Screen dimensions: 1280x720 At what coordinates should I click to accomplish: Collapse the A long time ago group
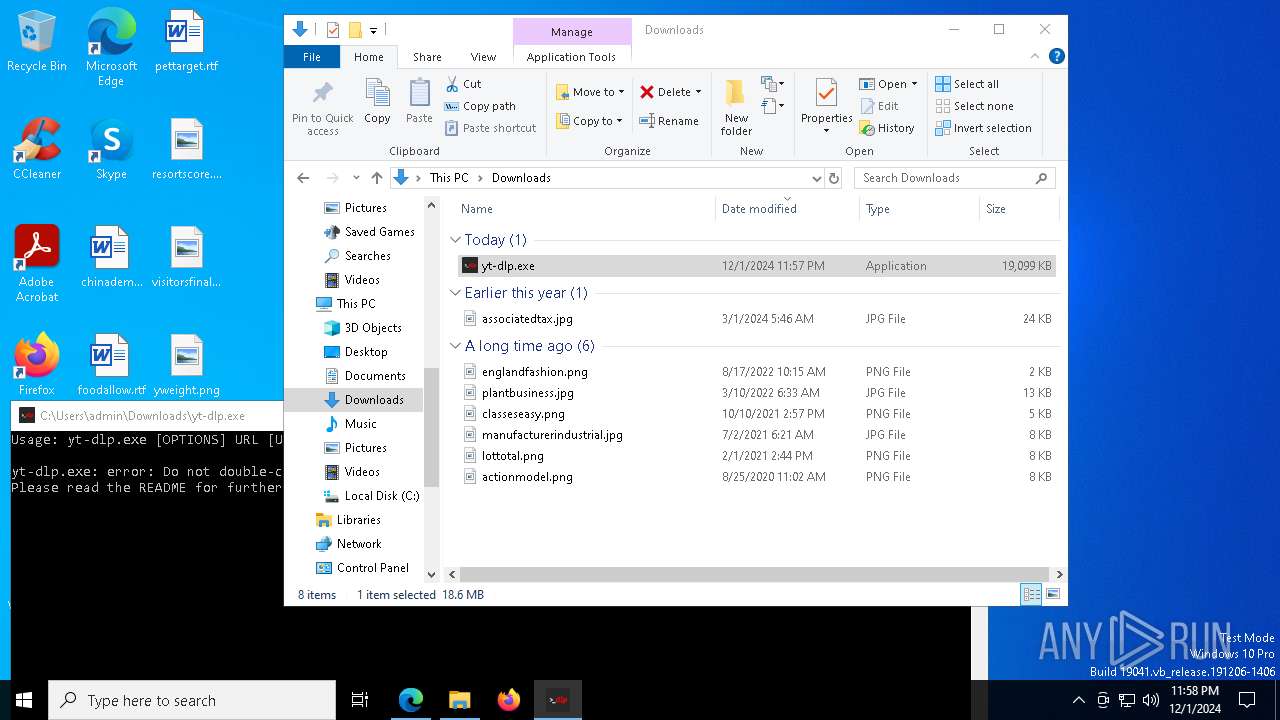click(x=456, y=346)
